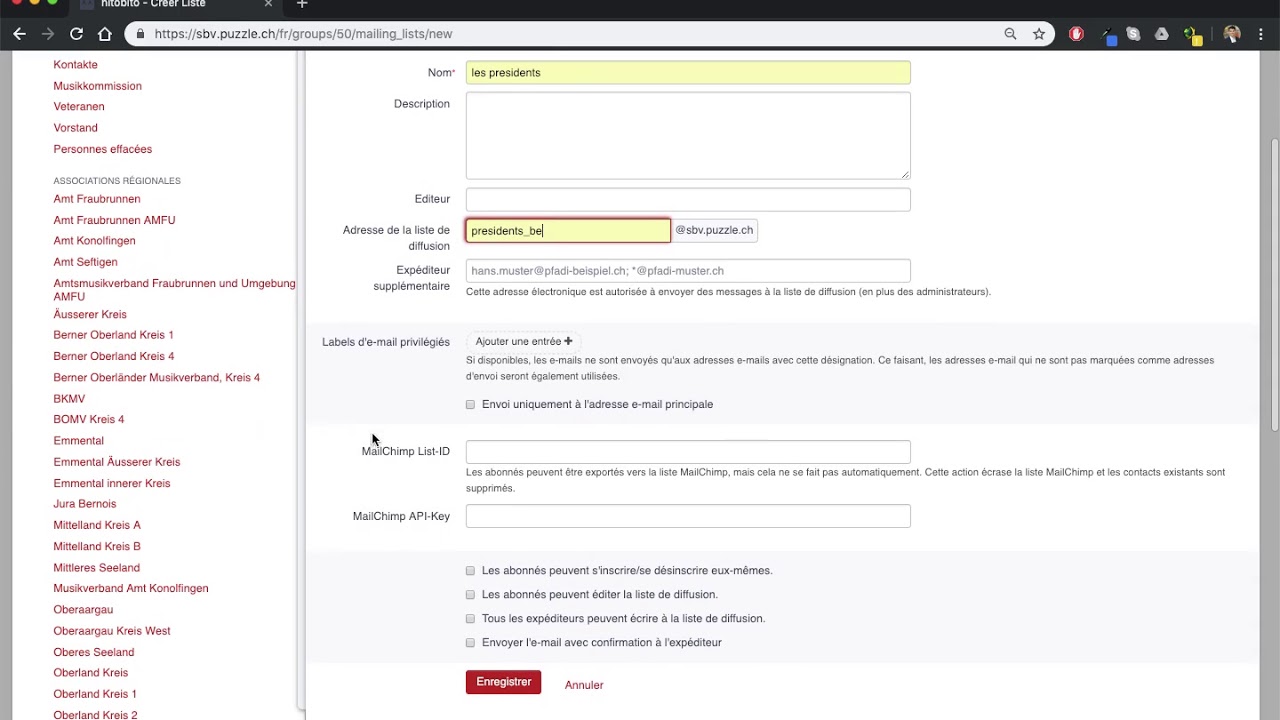The width and height of the screenshot is (1280, 720).
Task: Select Berner Oberland Kreis 4 link
Action: pos(114,356)
